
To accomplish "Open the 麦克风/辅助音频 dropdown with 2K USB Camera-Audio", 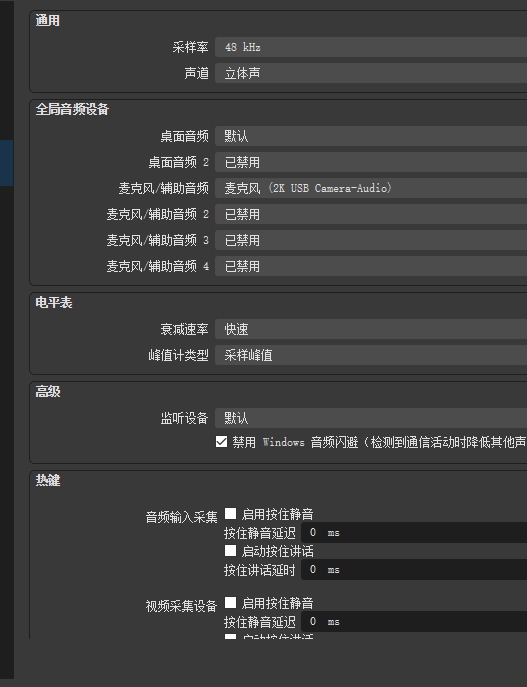I will (x=371, y=188).
